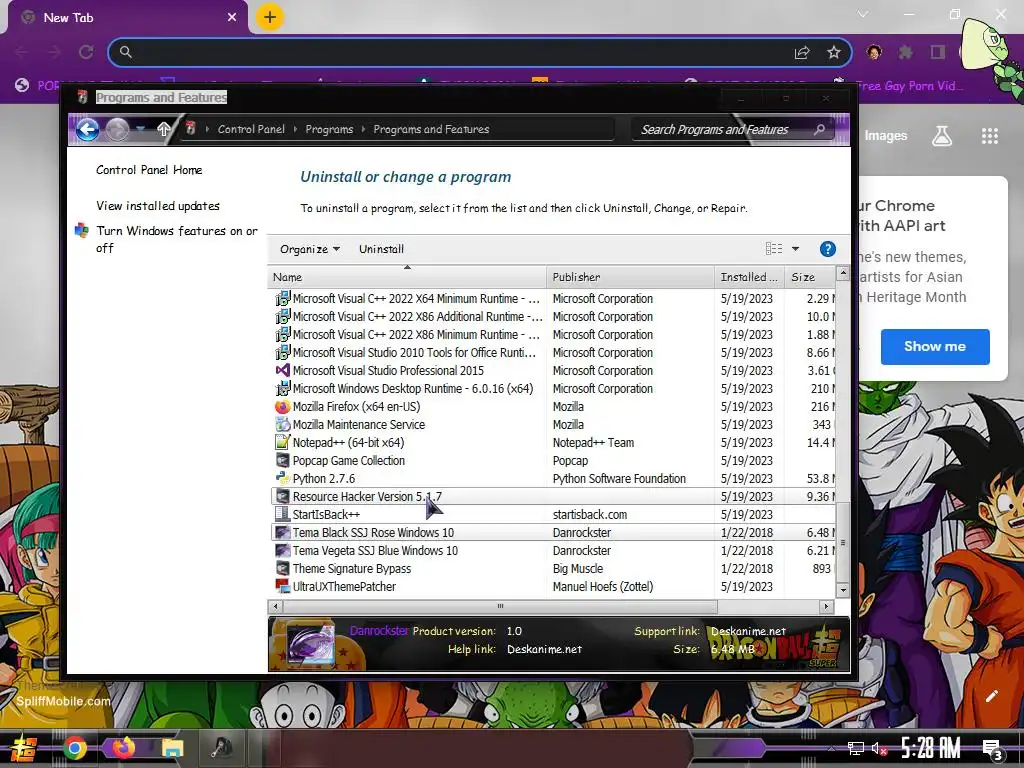This screenshot has height=768, width=1024.
Task: Open the Chrome profile avatar
Action: click(x=874, y=52)
